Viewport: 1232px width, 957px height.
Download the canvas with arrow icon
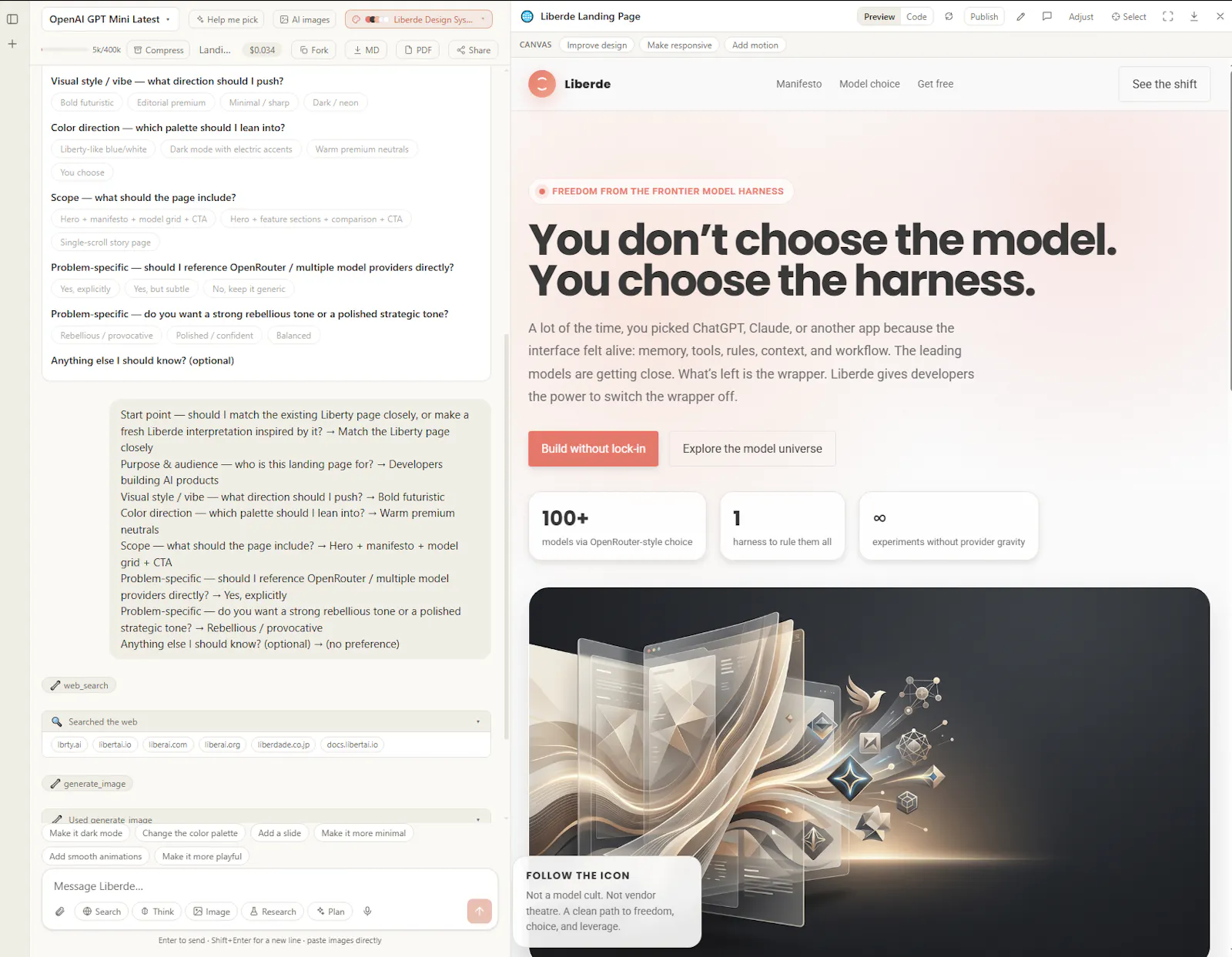1194,16
